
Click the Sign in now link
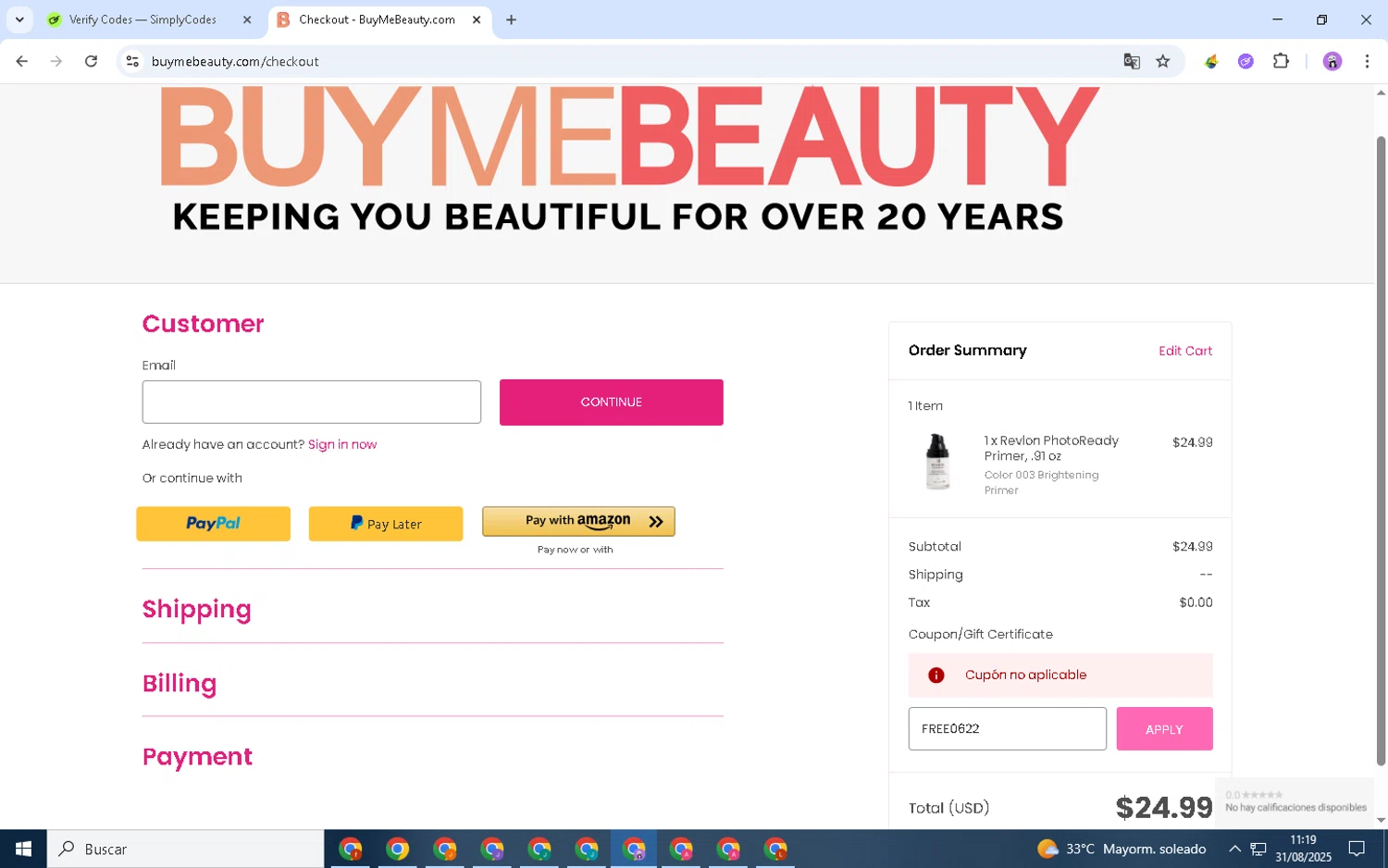pos(341,444)
